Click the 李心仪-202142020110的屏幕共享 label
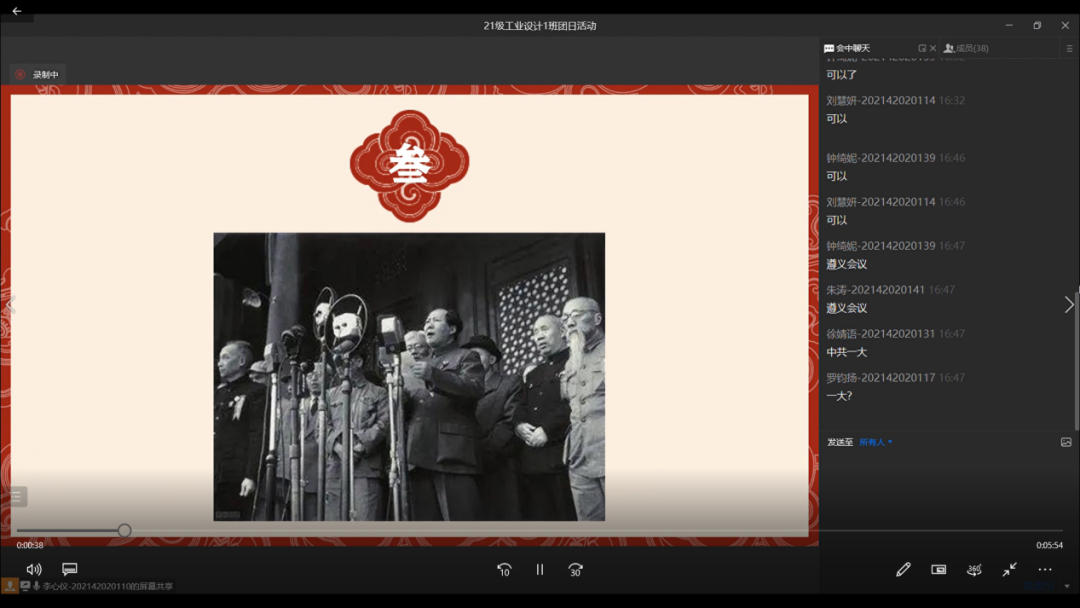Image resolution: width=1080 pixels, height=608 pixels. pyautogui.click(x=107, y=587)
